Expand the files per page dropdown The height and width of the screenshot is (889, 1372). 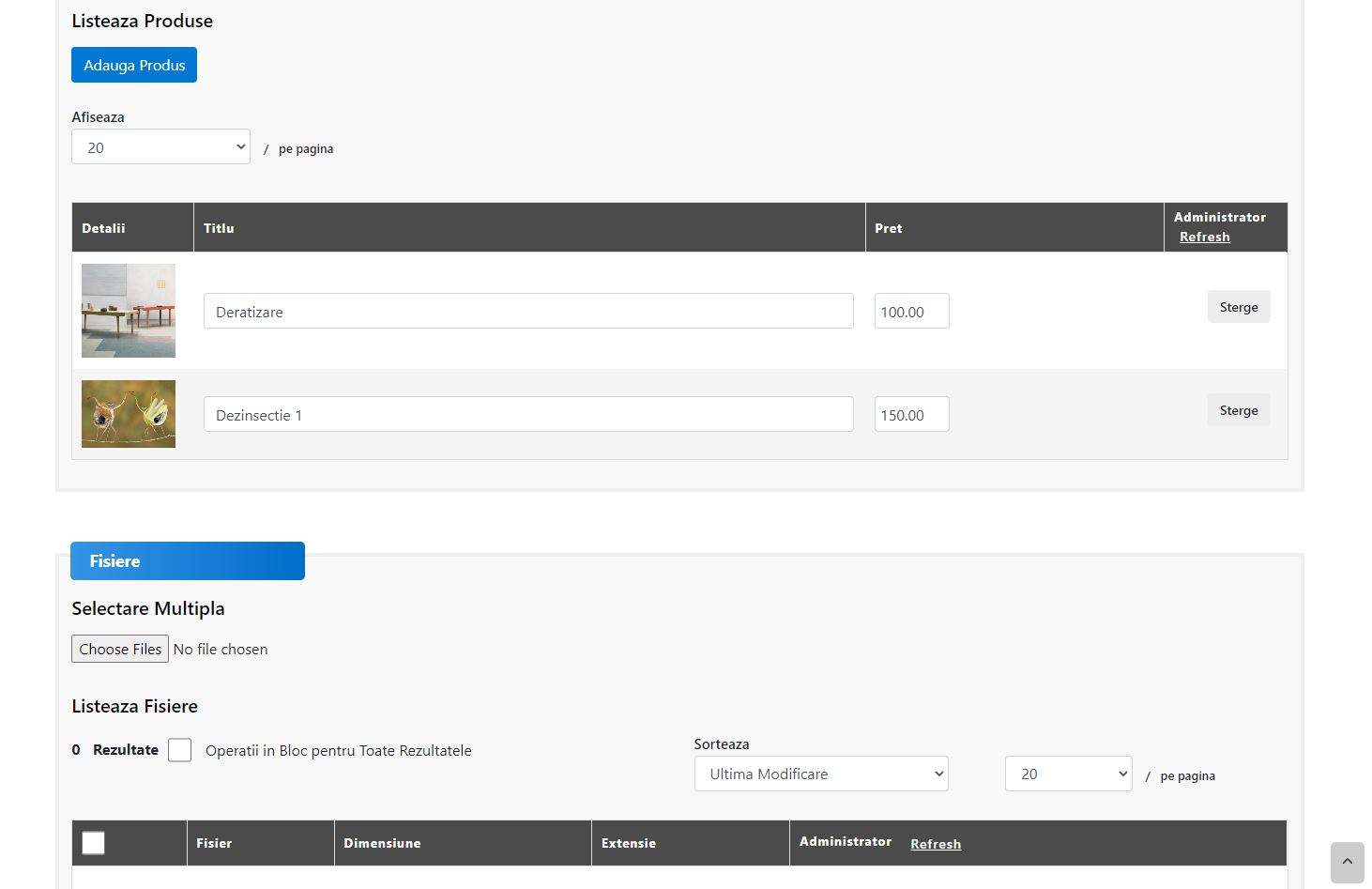pos(1068,774)
